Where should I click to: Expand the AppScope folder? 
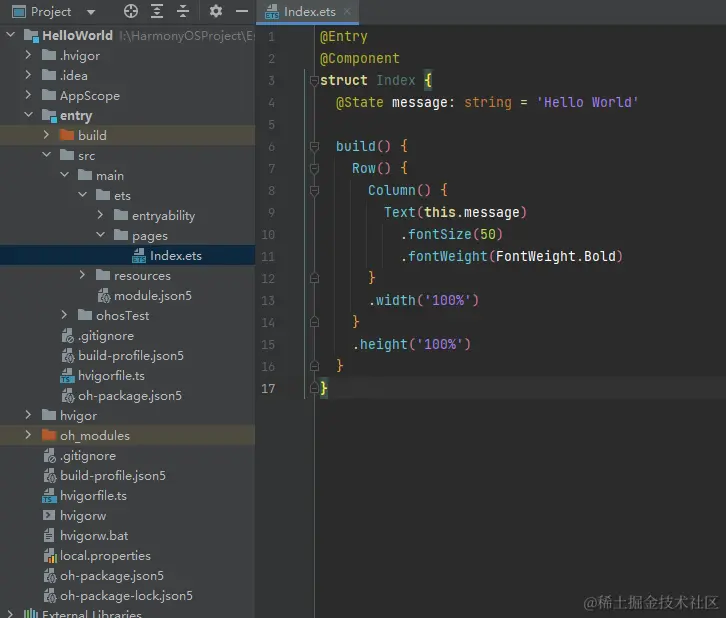tap(28, 95)
